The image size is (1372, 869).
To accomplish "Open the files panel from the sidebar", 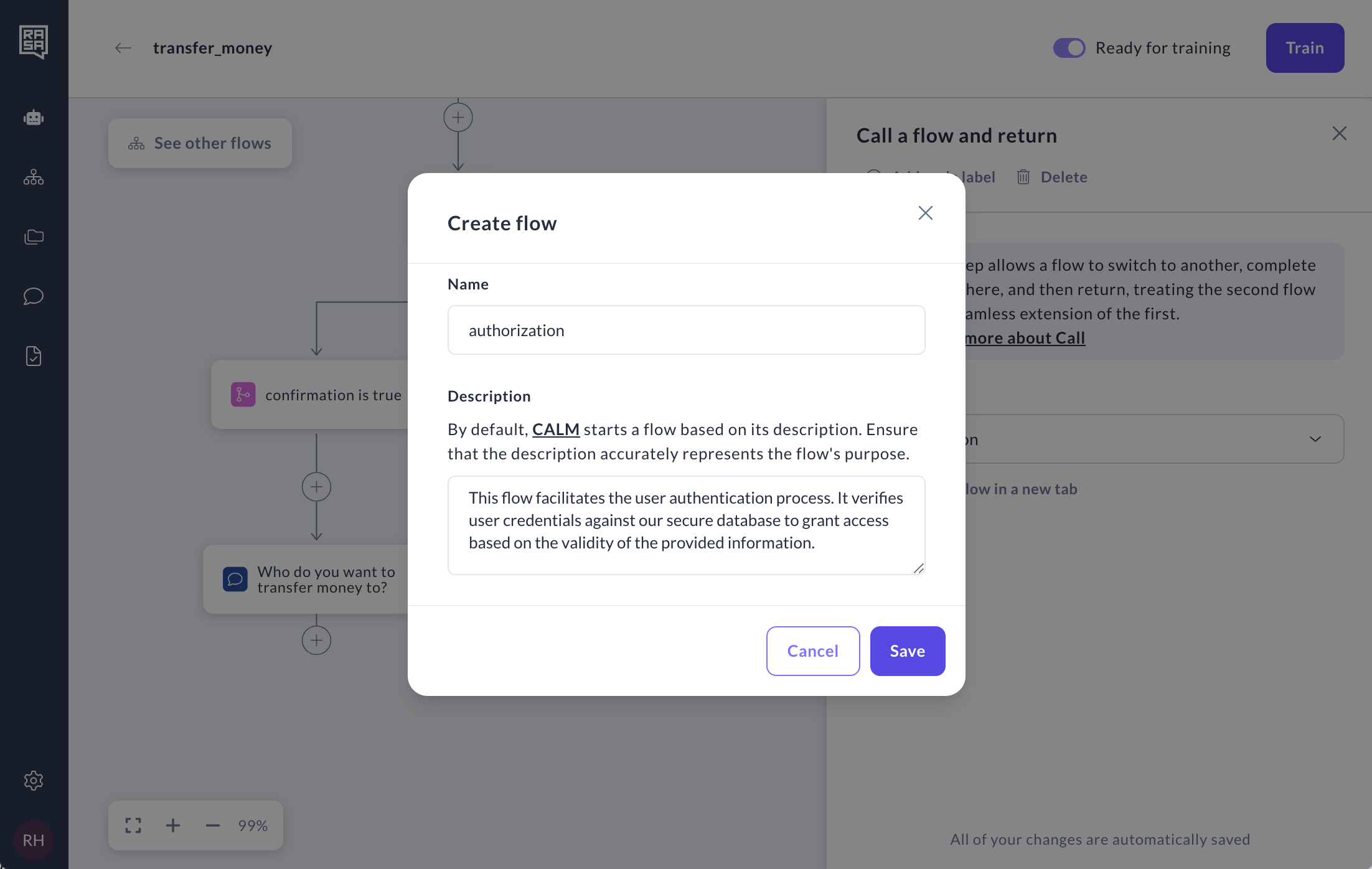I will [x=34, y=237].
